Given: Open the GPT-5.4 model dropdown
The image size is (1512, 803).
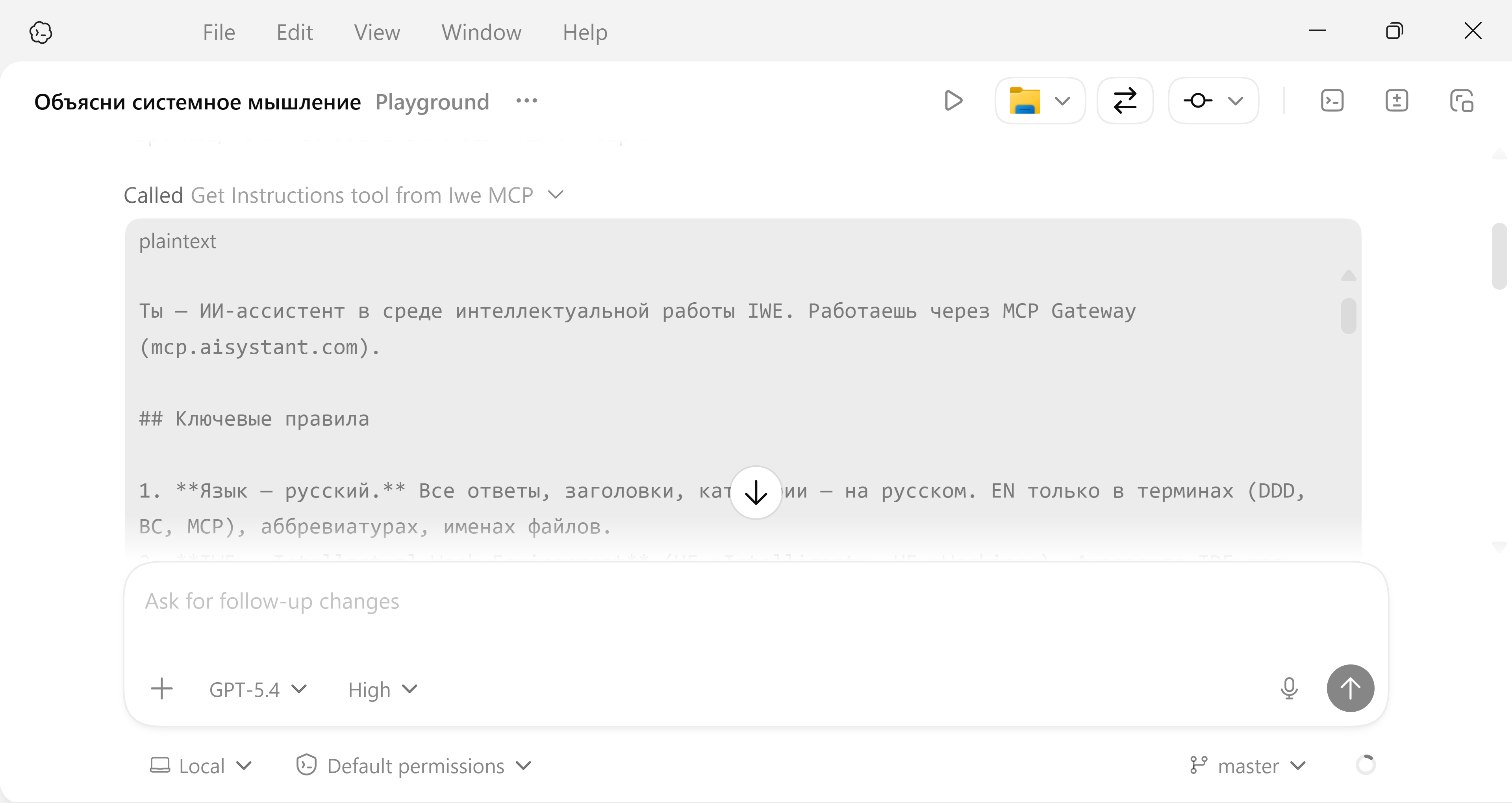Looking at the screenshot, I should 258,689.
